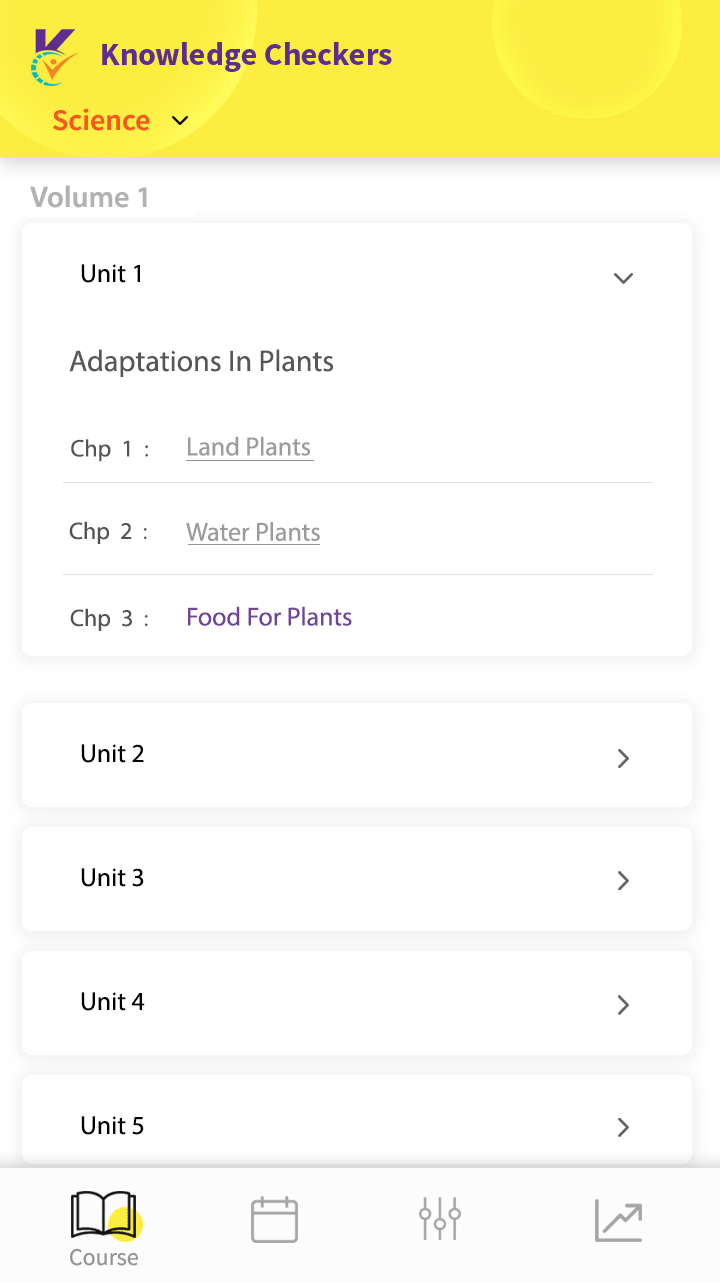The height and width of the screenshot is (1282, 720).
Task: Tap the Knowledge Checkers title text
Action: tap(246, 55)
